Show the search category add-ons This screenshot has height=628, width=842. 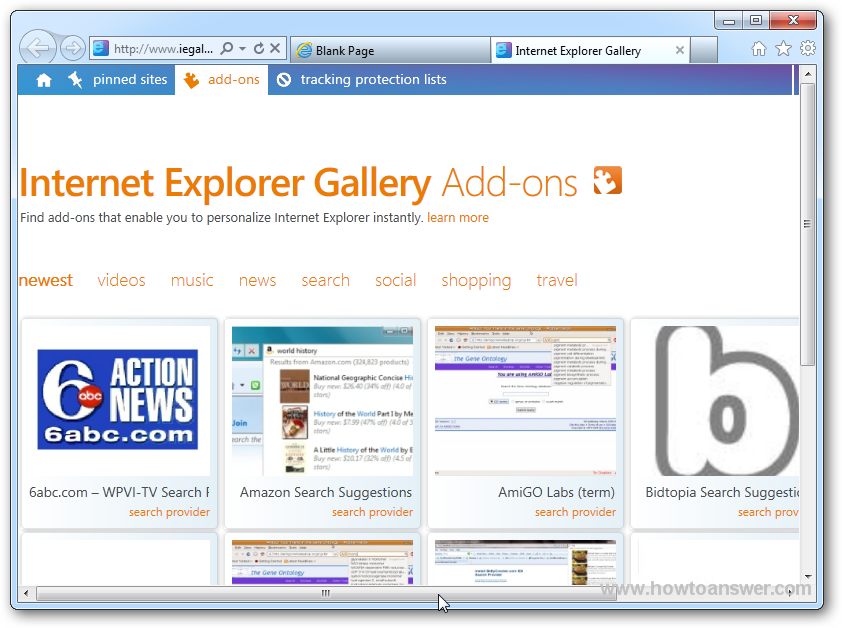(x=325, y=280)
